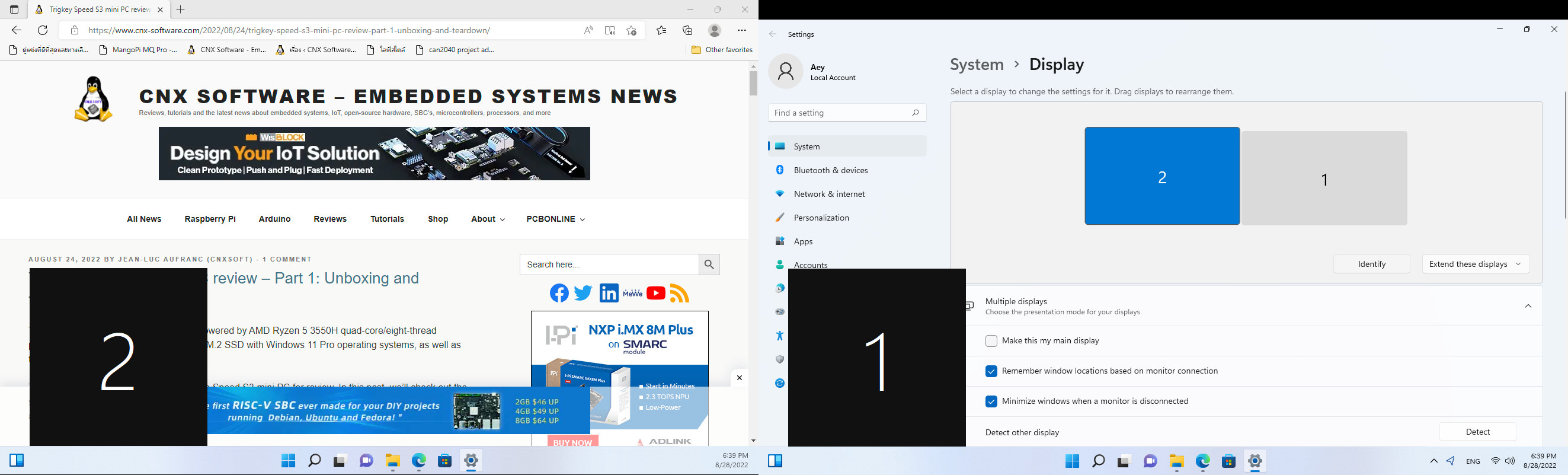Open Edge tab actions menu icon
The width and height of the screenshot is (1568, 475).
pyautogui.click(x=15, y=9)
